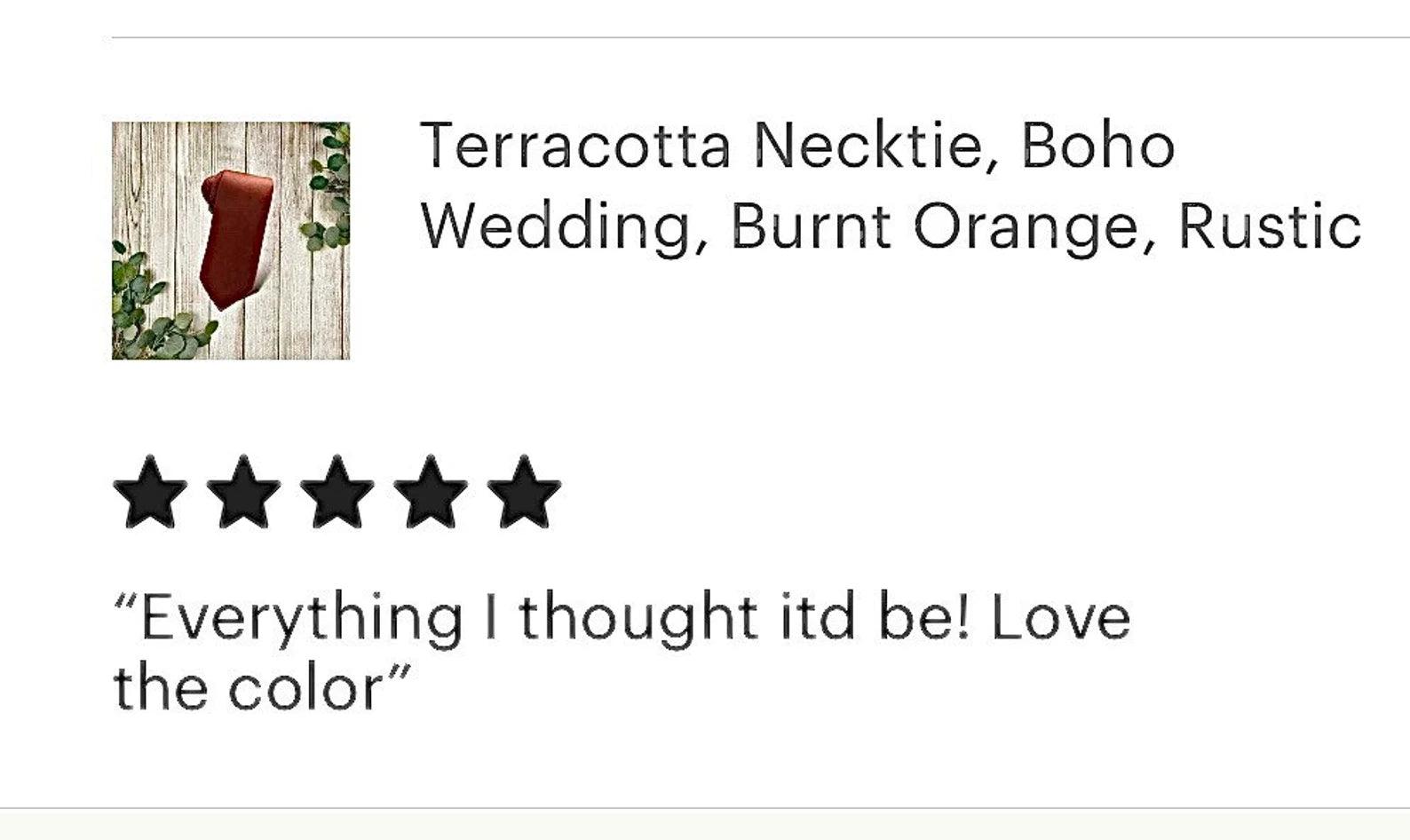The width and height of the screenshot is (1410, 840).
Task: Click "Burnt Orange" in the product title
Action: (934, 226)
